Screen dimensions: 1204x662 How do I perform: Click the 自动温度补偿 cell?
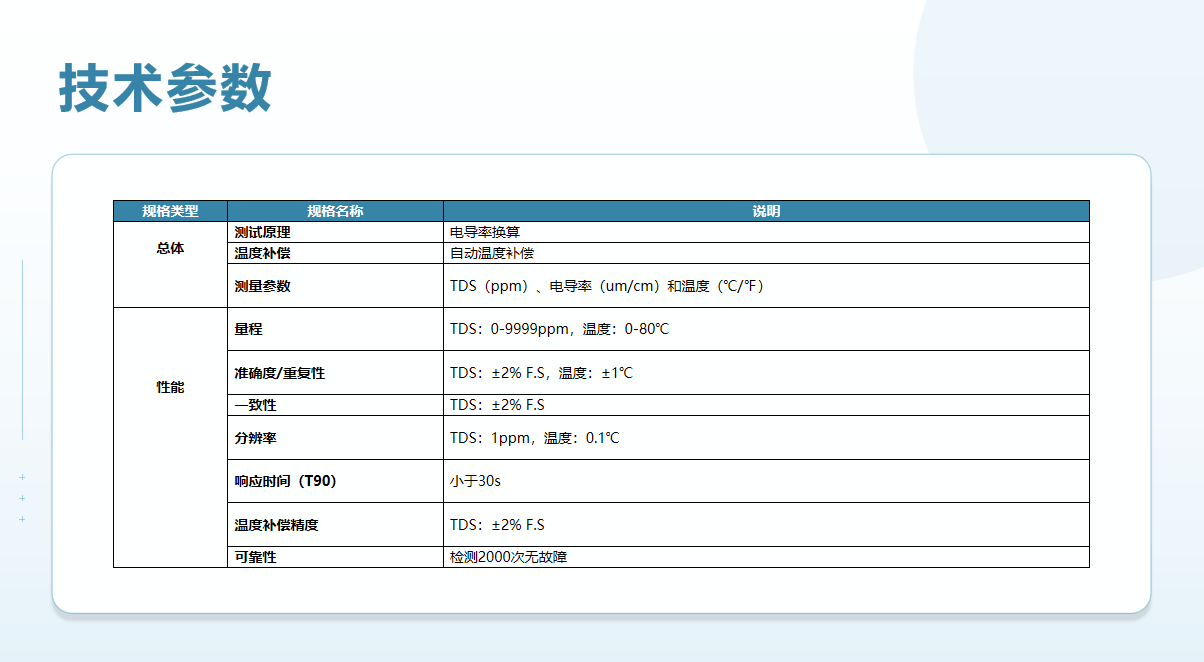766,253
